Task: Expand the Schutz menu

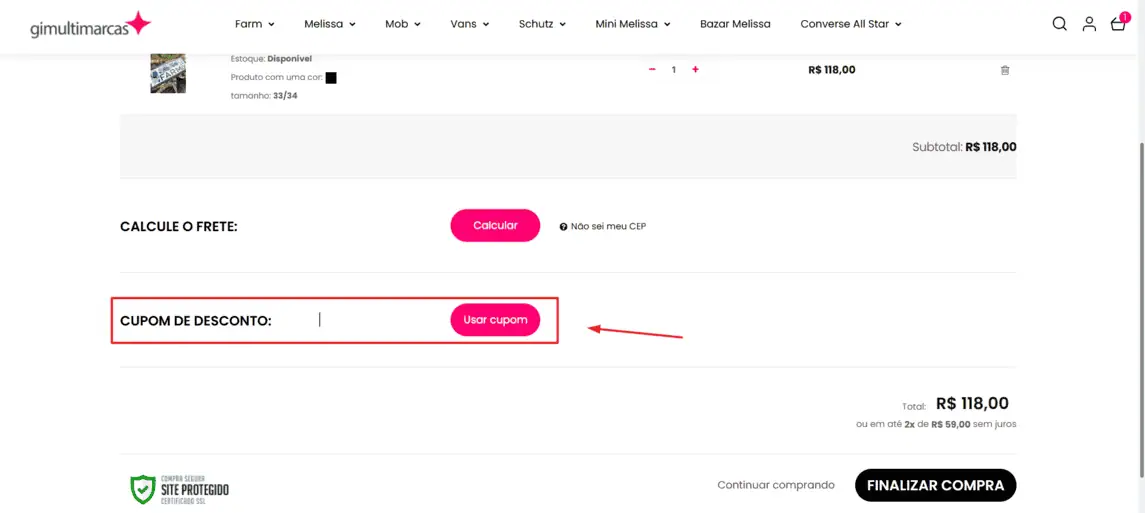Action: tap(543, 23)
